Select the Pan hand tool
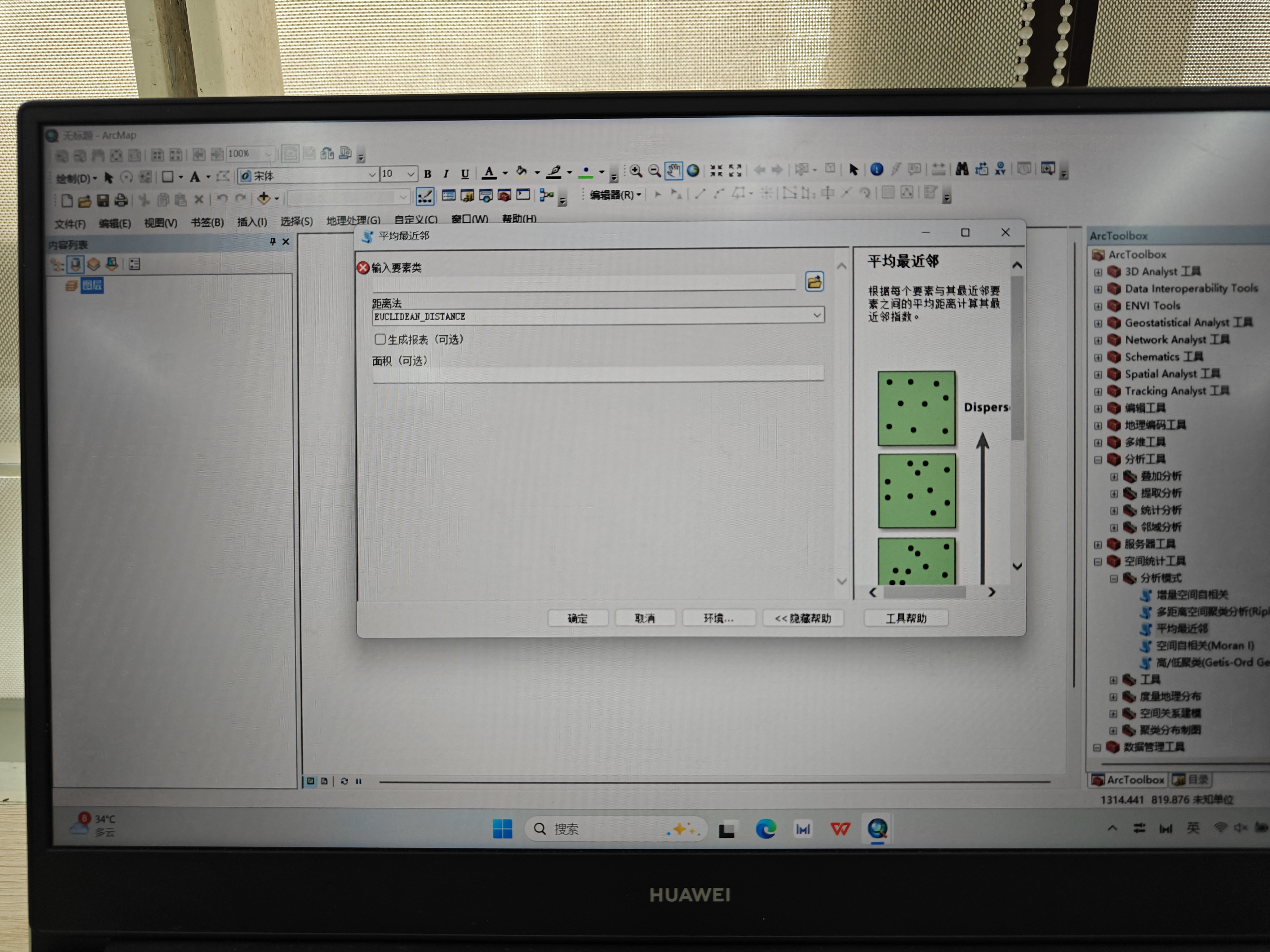1270x952 pixels. coord(673,170)
